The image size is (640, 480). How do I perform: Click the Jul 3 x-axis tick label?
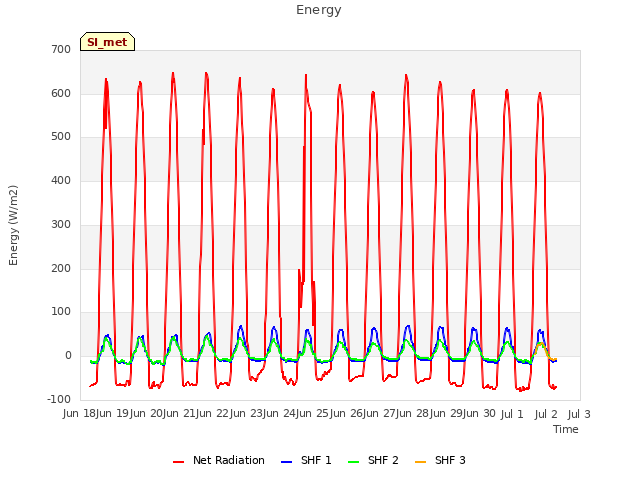(579, 414)
